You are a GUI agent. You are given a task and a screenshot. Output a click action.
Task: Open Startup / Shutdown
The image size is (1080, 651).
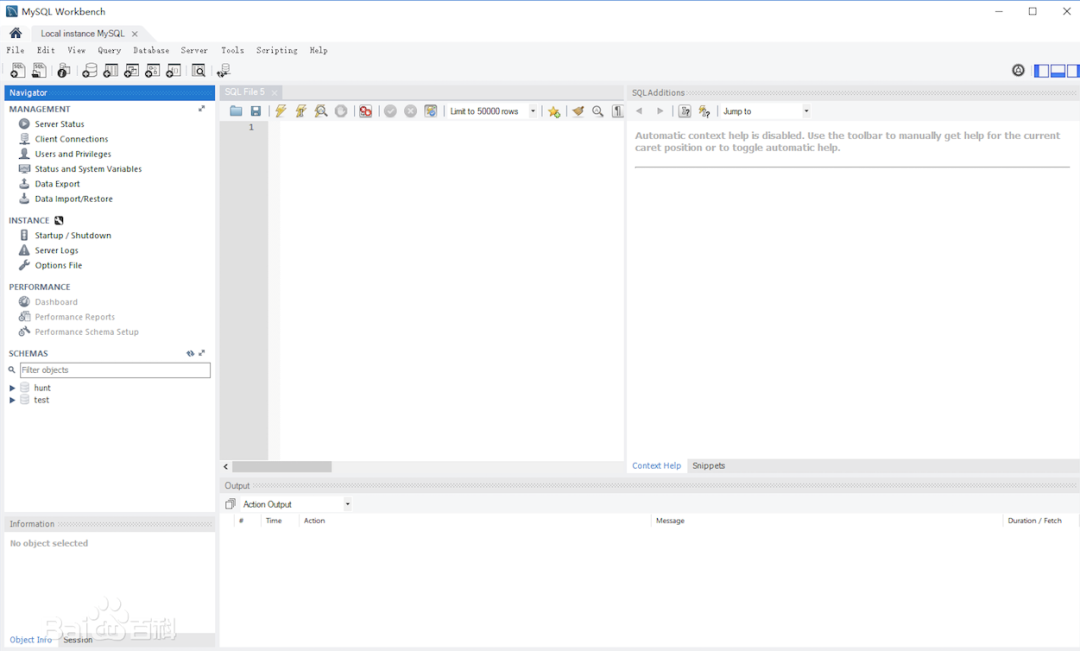73,236
